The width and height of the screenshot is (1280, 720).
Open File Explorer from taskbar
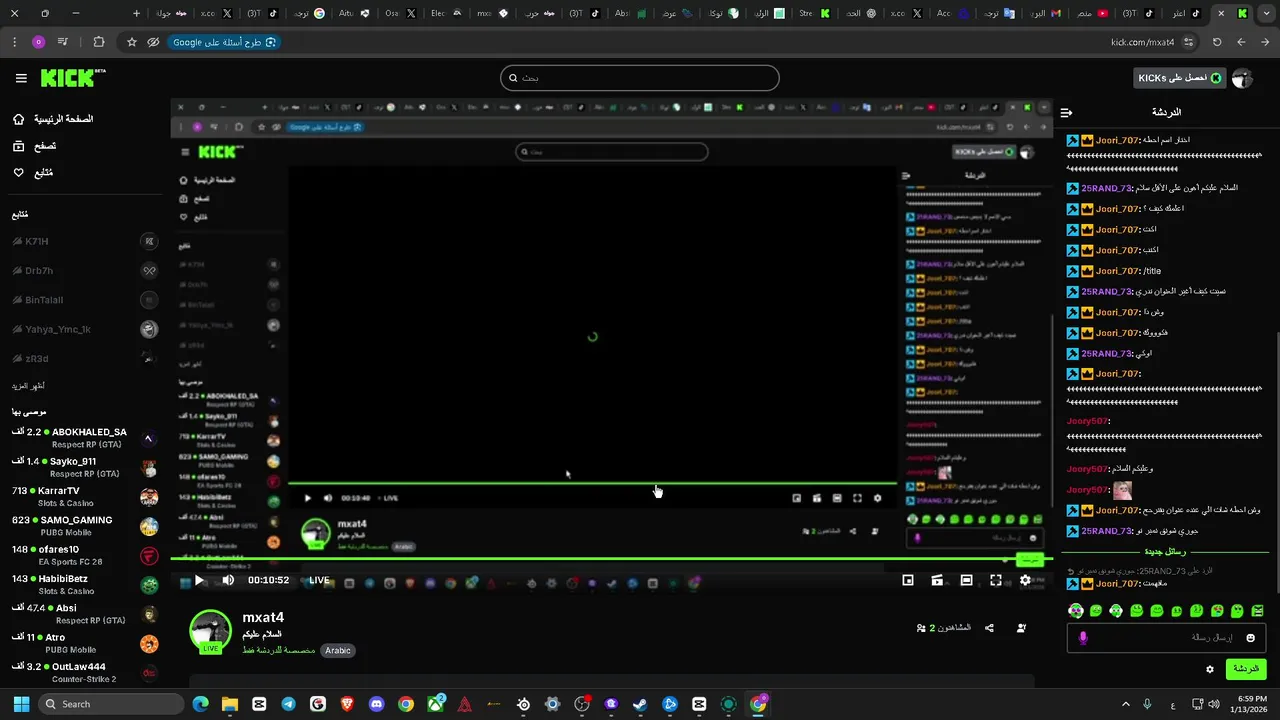click(230, 704)
